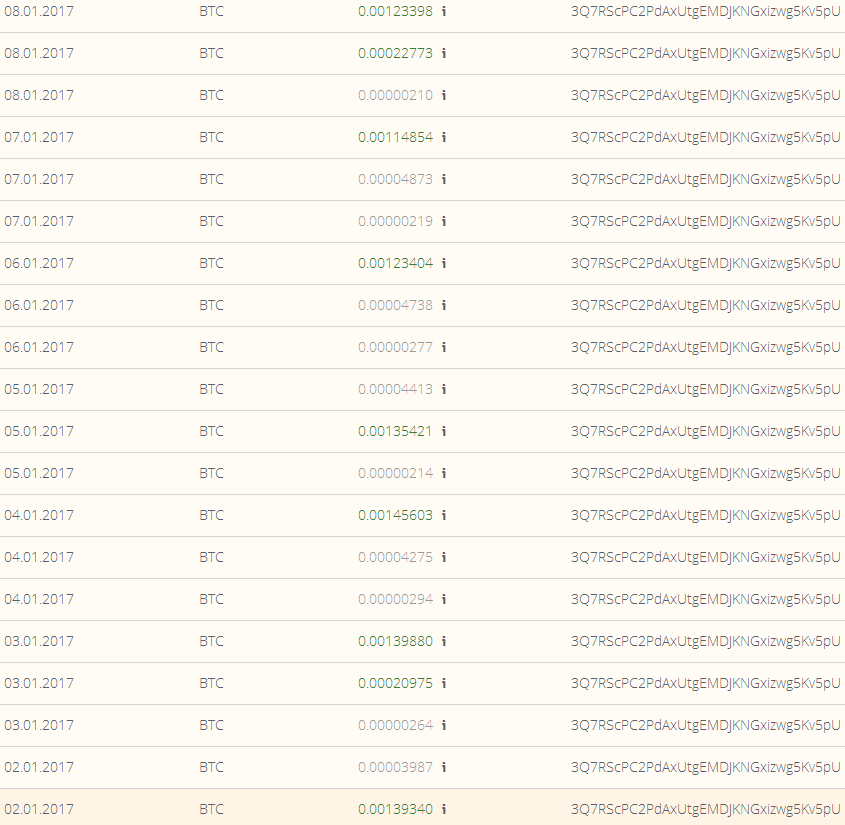Viewport: 845px width, 825px height.
Task: Click the amount 0.00000277
Action: click(x=396, y=348)
